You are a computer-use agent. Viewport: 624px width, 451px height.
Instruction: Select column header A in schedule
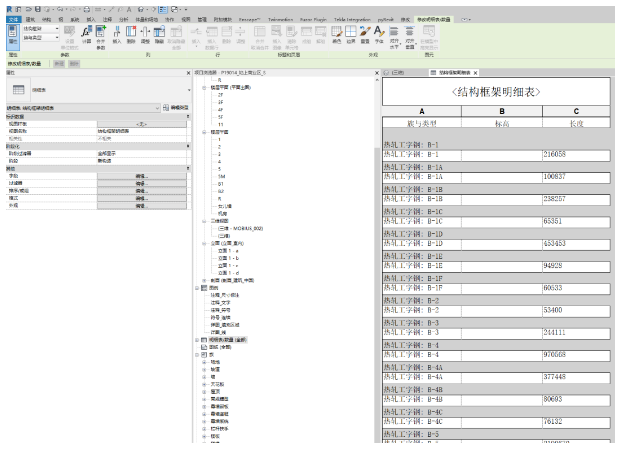422,111
